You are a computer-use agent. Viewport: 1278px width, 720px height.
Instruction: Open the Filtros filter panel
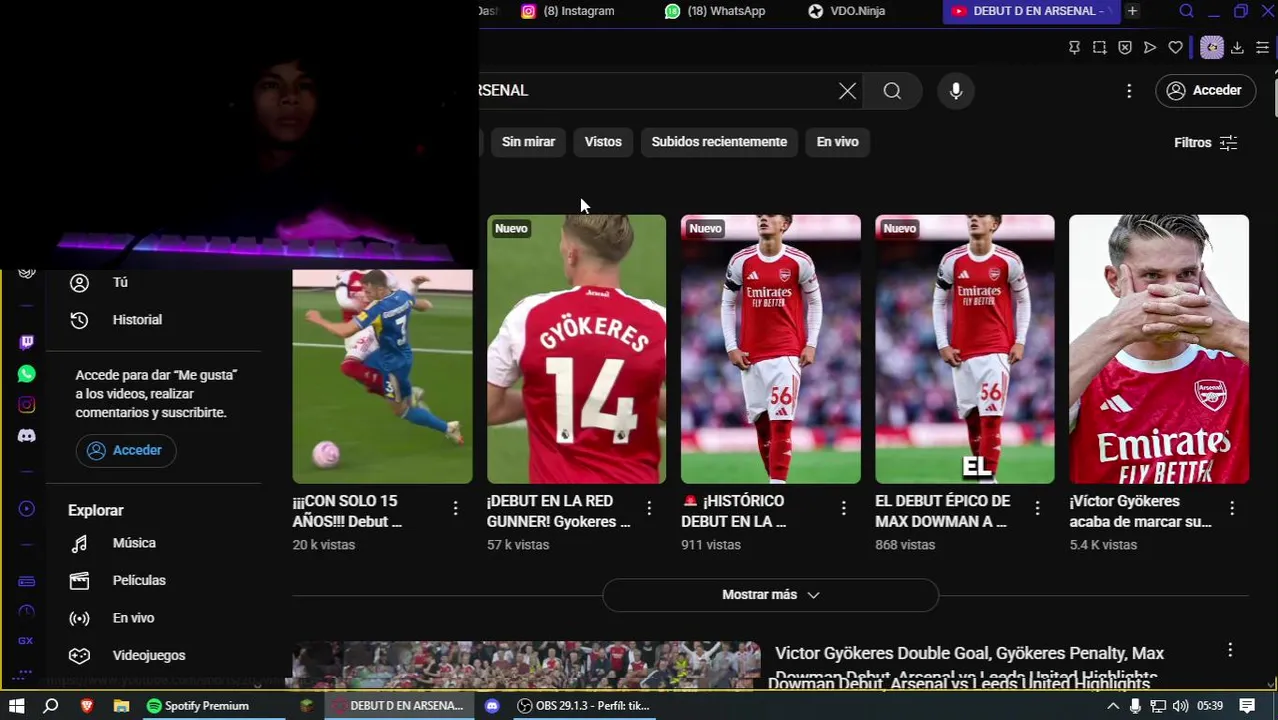tap(1205, 143)
